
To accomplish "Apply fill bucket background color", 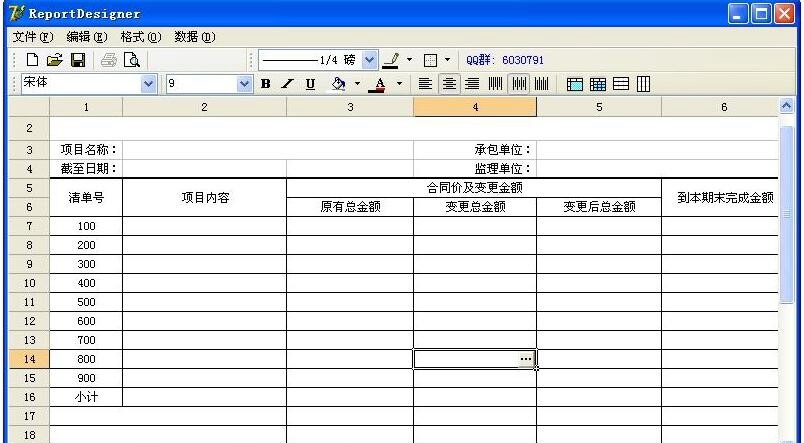I will click(x=338, y=84).
